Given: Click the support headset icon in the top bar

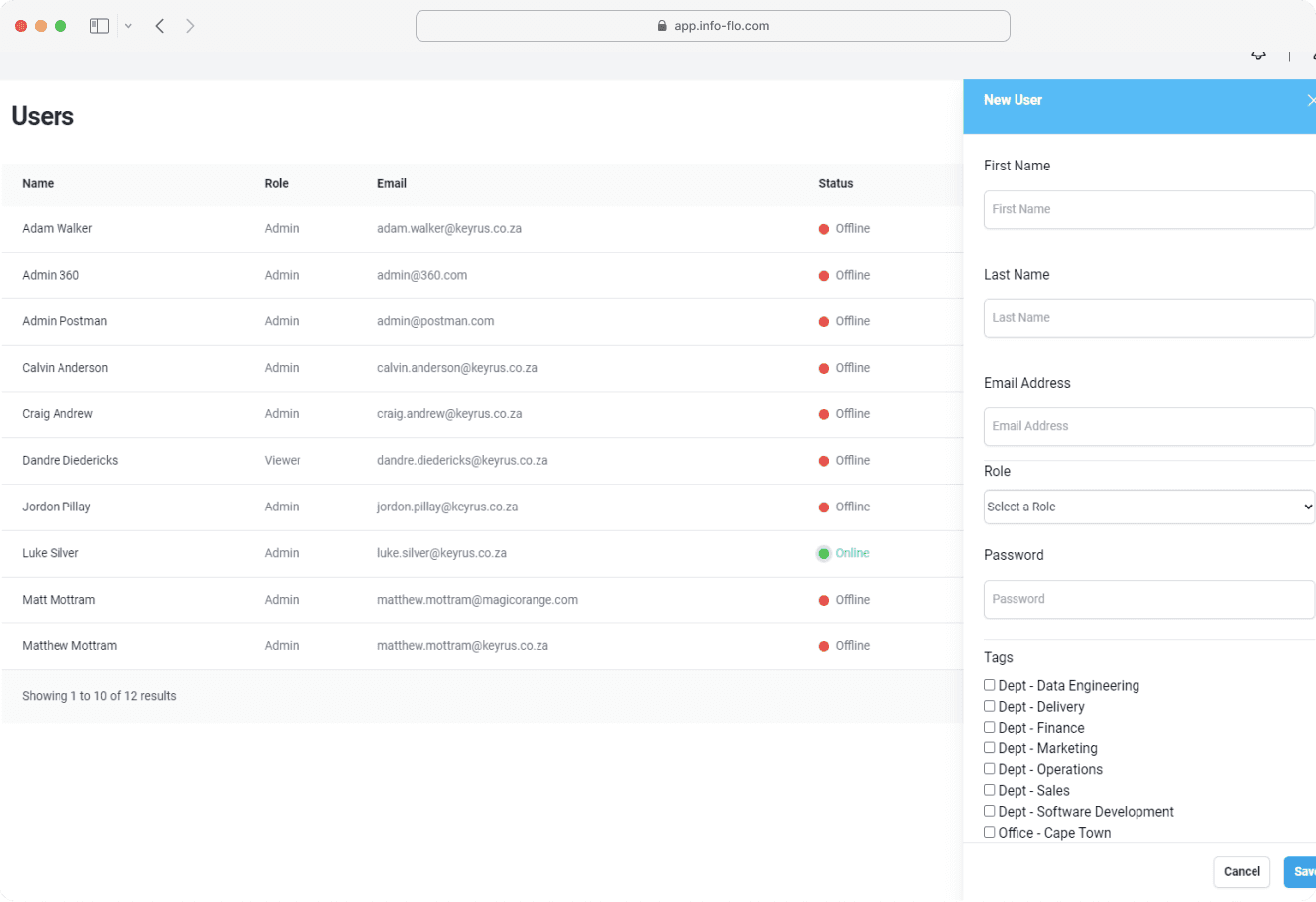Looking at the screenshot, I should click(x=1257, y=56).
